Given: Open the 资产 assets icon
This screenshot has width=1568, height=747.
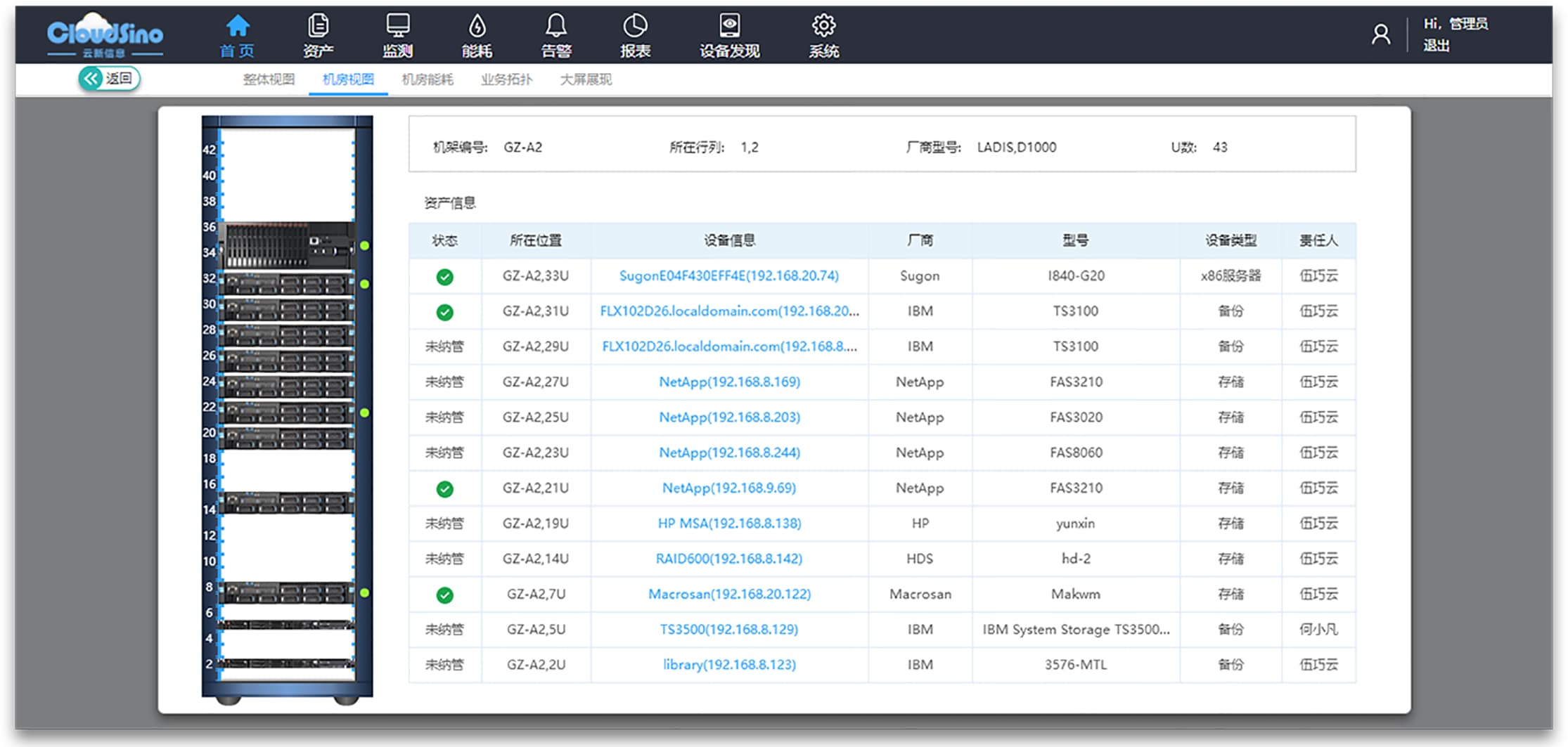Looking at the screenshot, I should click(318, 27).
